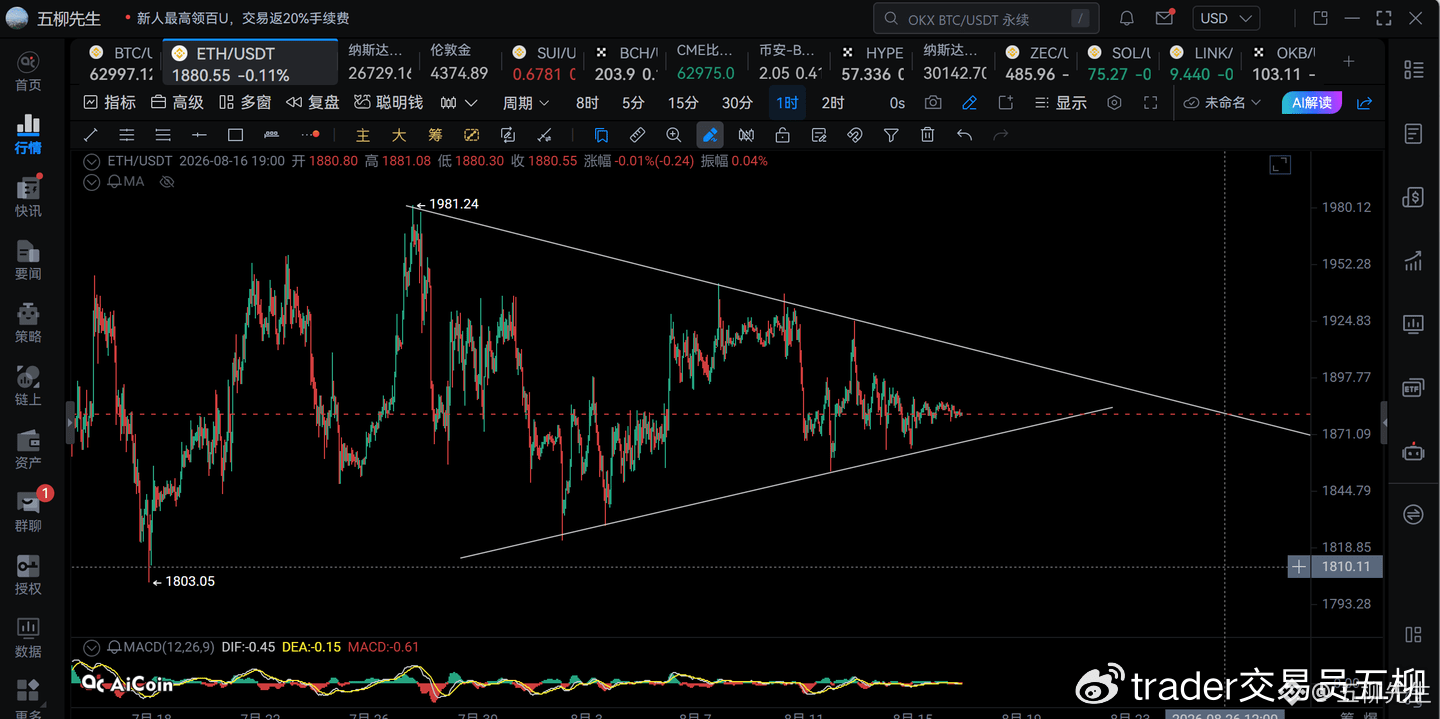The height and width of the screenshot is (719, 1440).
Task: Open the 聪明钱 smart money button
Action: point(387,103)
